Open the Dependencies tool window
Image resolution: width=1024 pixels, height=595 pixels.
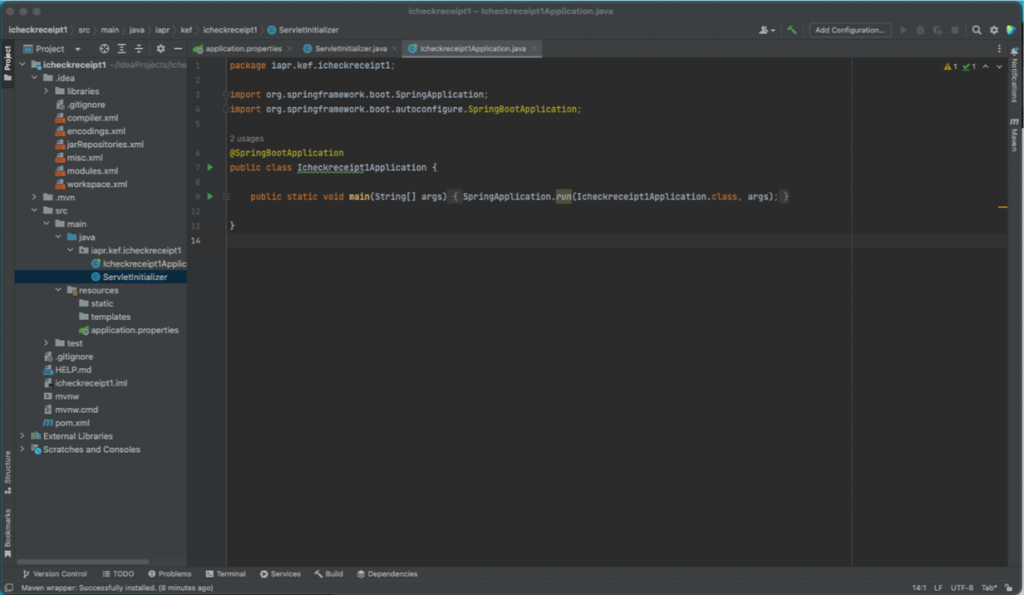point(387,574)
